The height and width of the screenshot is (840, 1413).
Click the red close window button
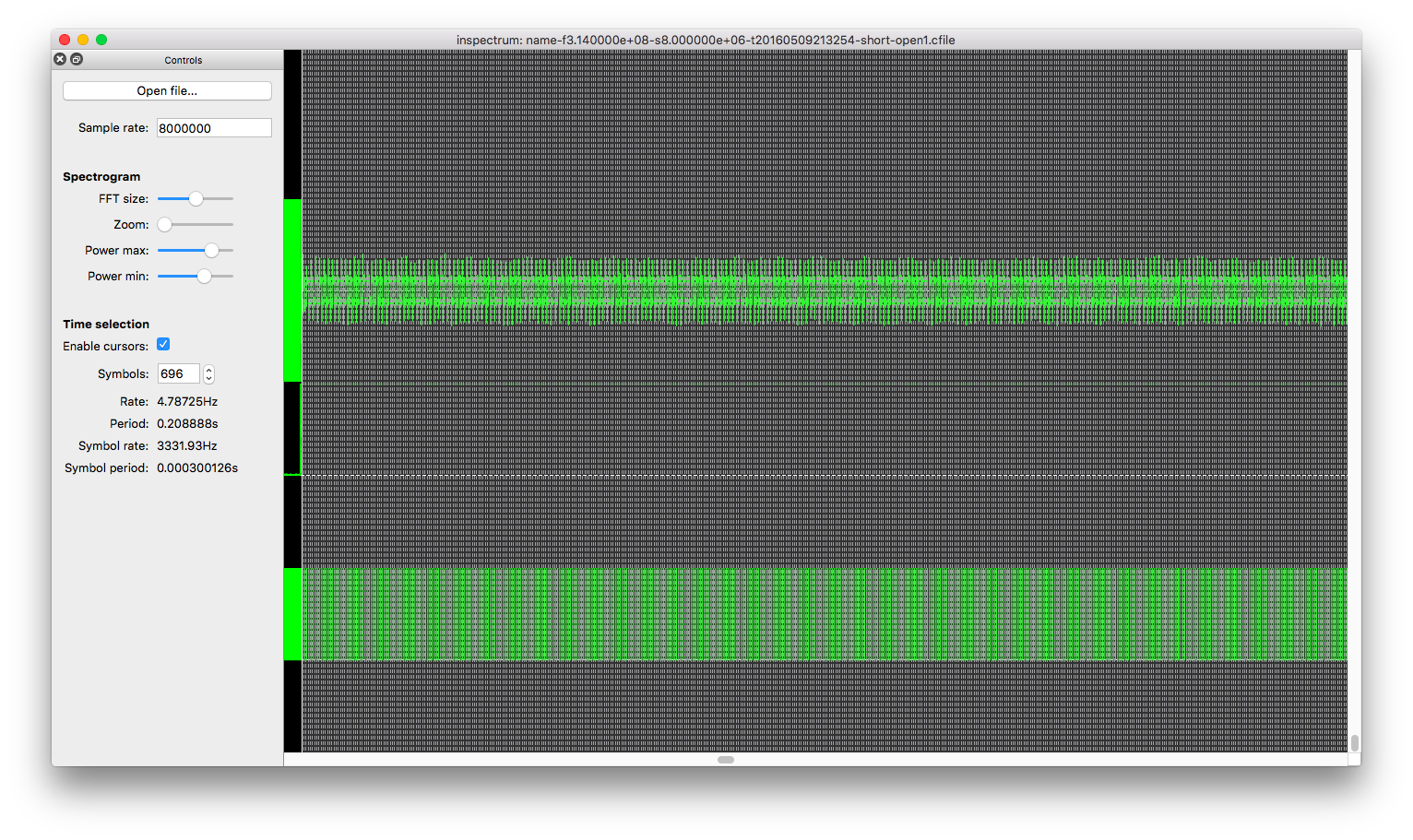65,40
